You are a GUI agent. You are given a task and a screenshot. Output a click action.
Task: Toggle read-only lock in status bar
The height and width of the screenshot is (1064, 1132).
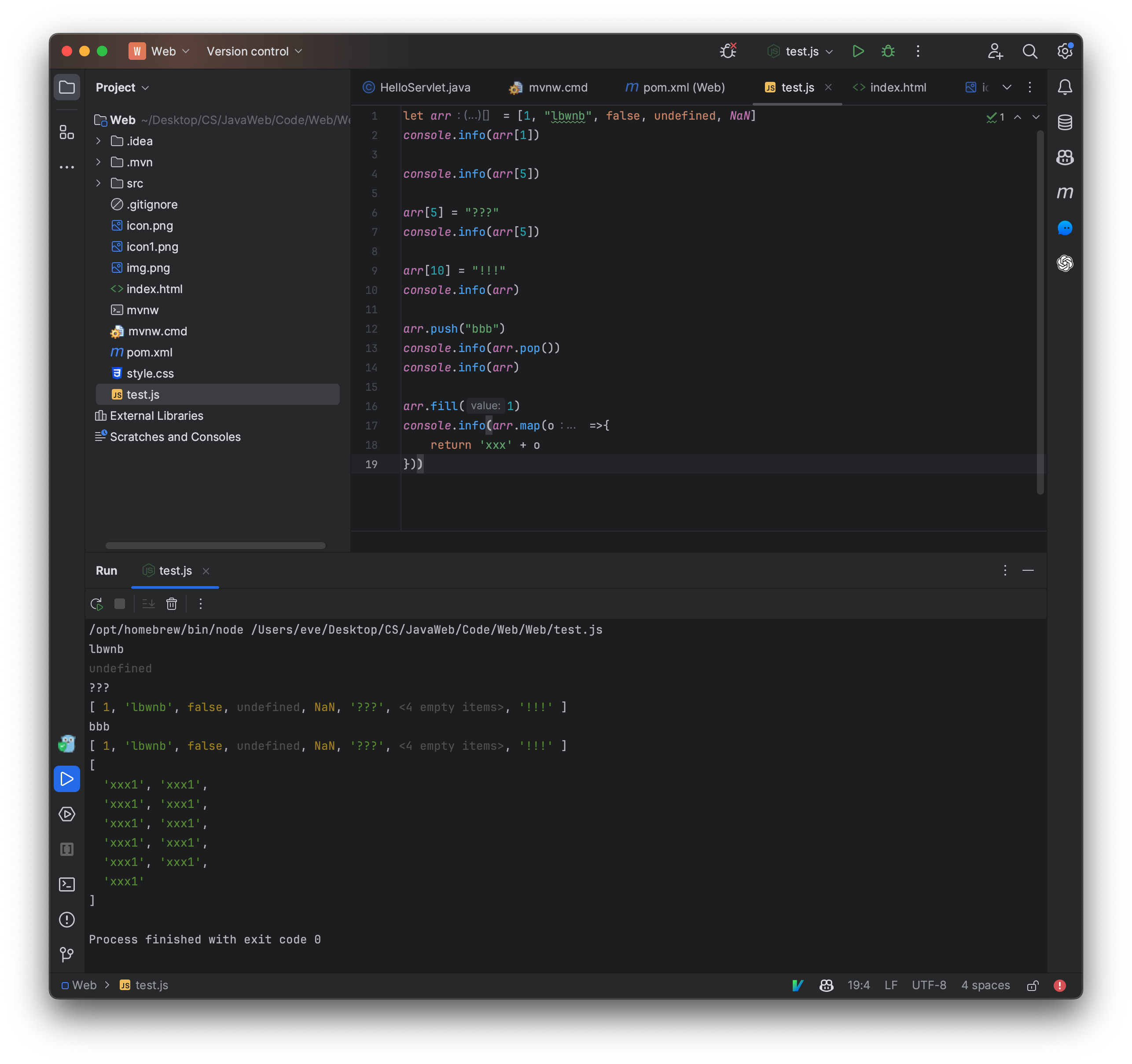pos(1033,985)
